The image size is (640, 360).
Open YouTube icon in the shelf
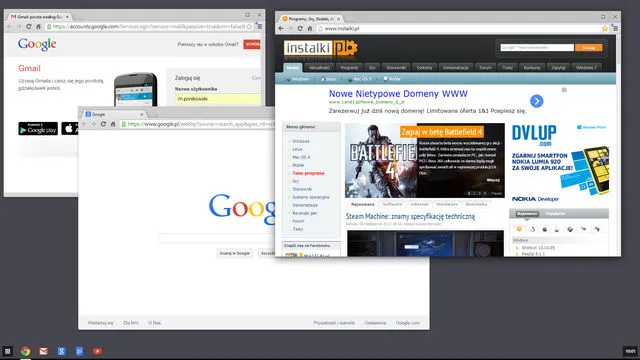pyautogui.click(x=97, y=351)
